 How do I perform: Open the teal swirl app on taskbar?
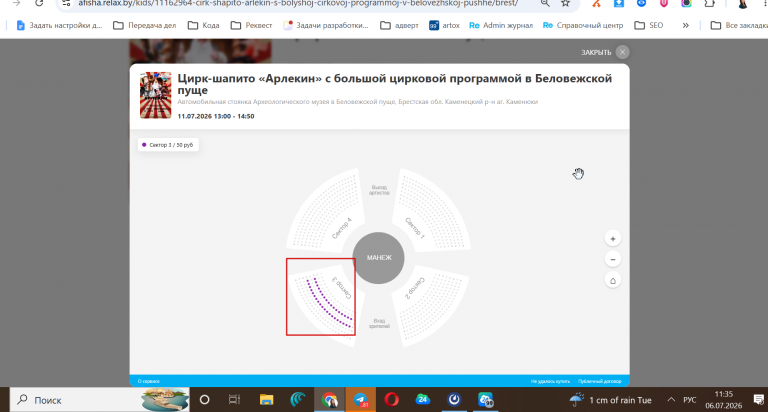click(x=297, y=400)
